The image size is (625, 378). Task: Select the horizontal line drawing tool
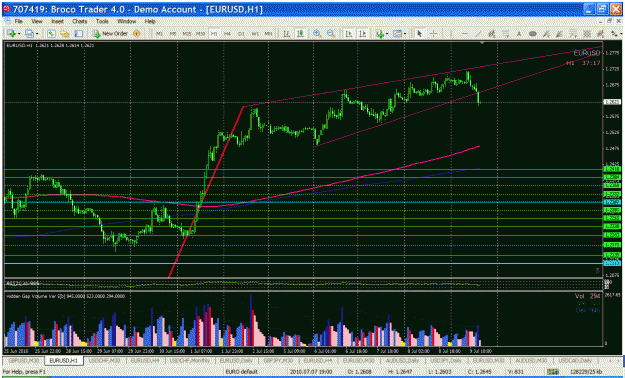[465, 34]
